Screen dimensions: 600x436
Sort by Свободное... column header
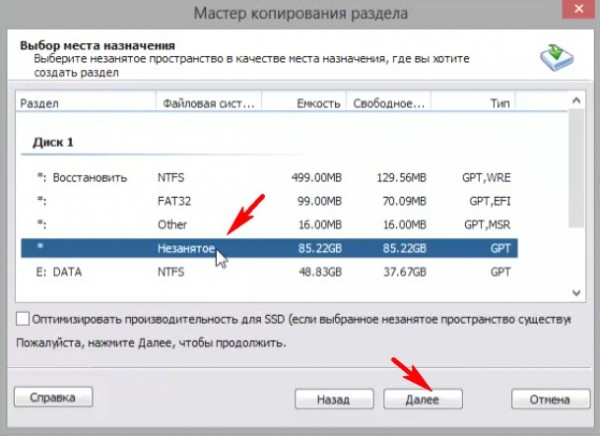[x=388, y=103]
